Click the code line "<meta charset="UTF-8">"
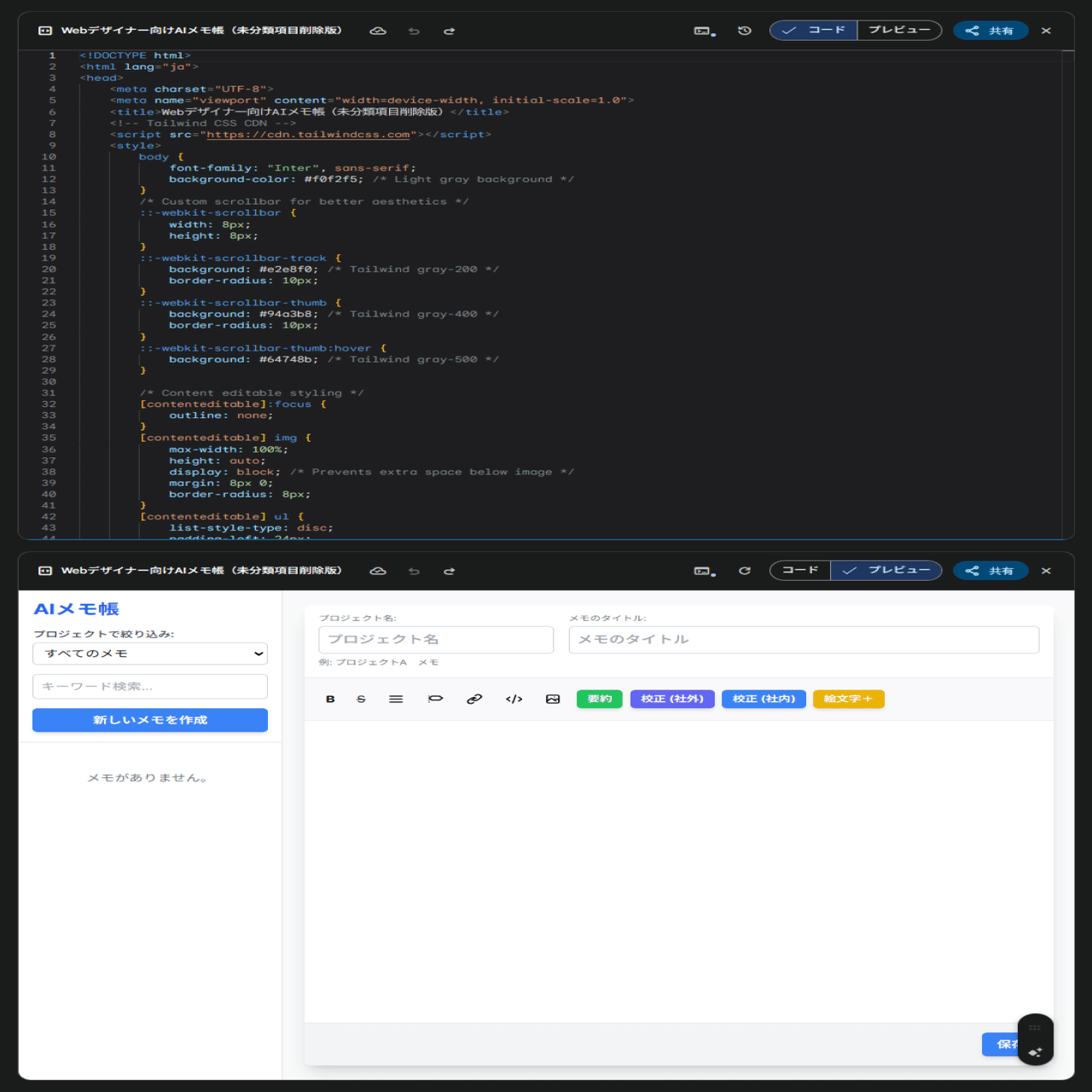The width and height of the screenshot is (1092, 1092). [x=191, y=89]
